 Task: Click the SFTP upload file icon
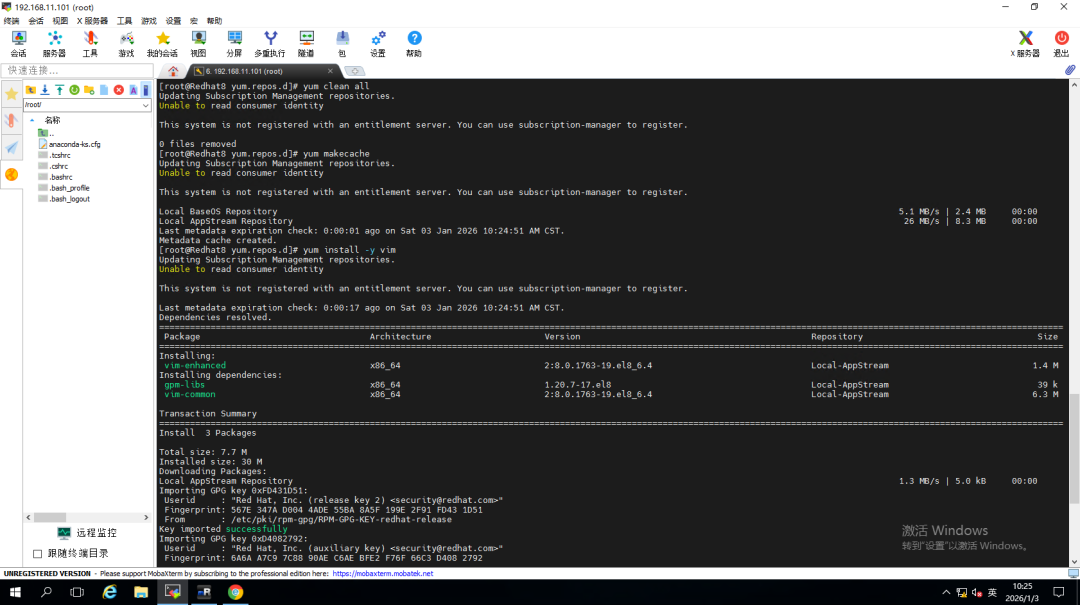pos(60,90)
